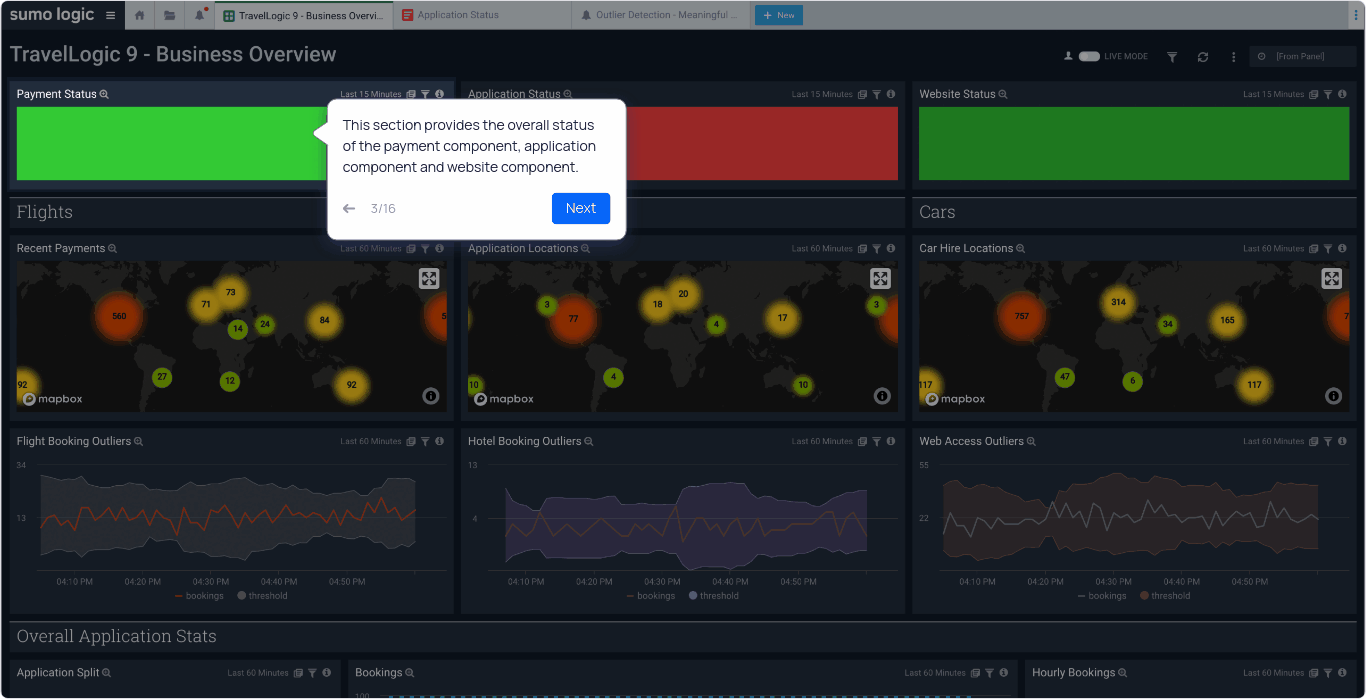Click the magnifier beside Recent Payments title
This screenshot has height=699, width=1366.
click(113, 248)
